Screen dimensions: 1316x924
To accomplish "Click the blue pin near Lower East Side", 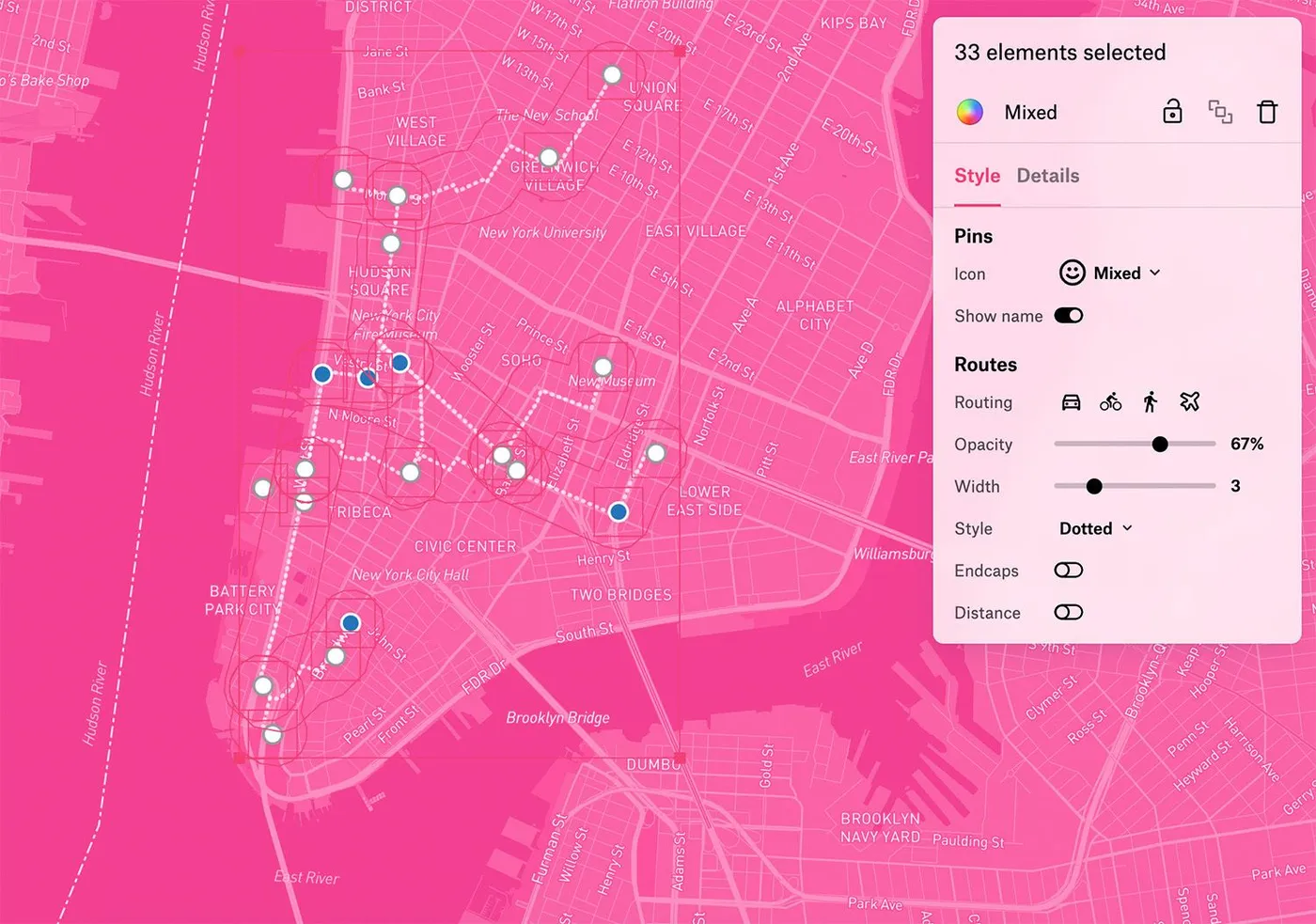I will click(x=619, y=511).
